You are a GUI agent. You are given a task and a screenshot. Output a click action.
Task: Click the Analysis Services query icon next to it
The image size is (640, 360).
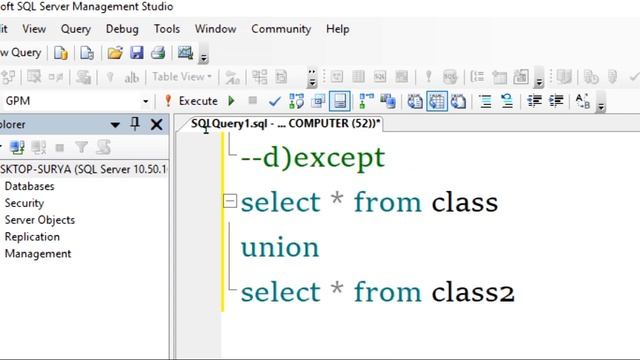click(87, 53)
